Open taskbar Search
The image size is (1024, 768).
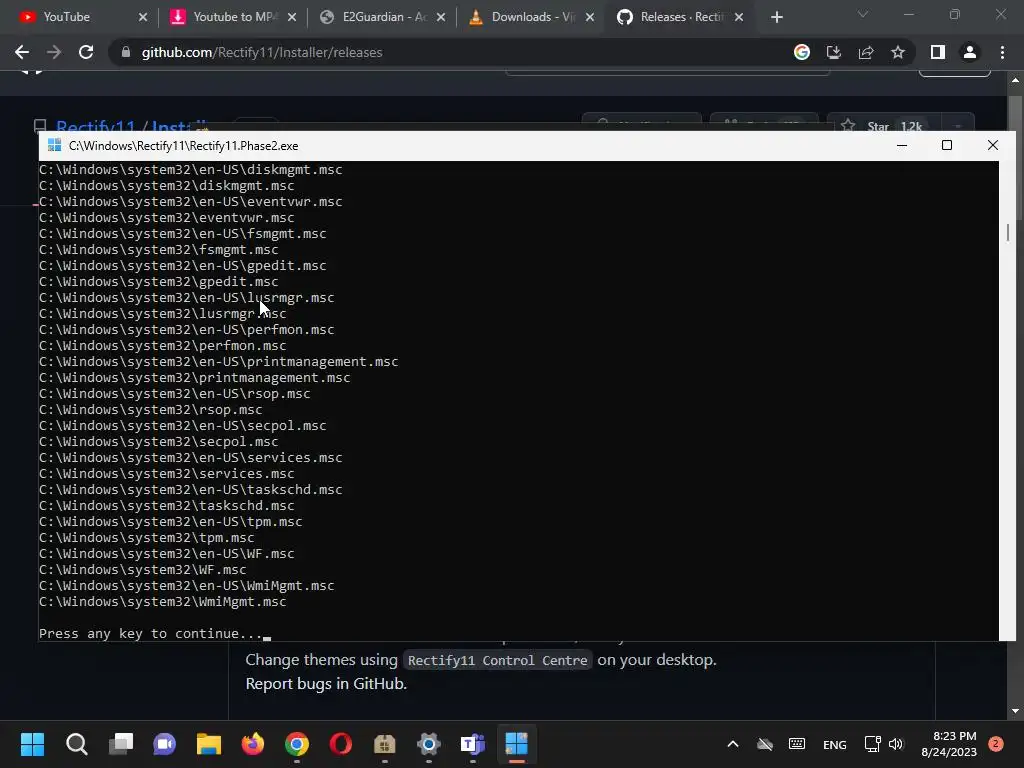pos(76,744)
